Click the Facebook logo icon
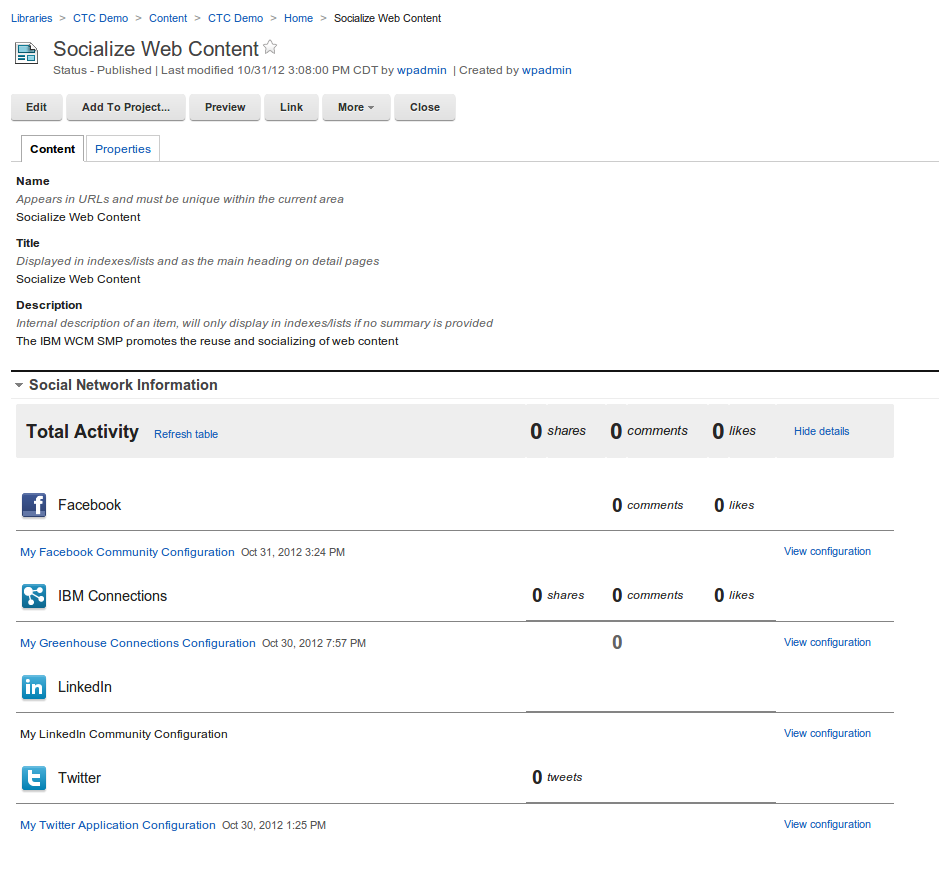 [34, 505]
